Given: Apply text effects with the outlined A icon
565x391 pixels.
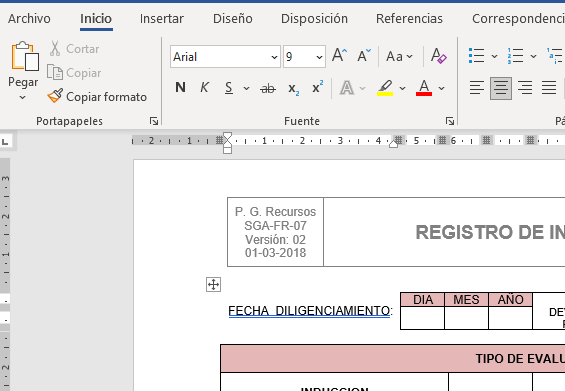Looking at the screenshot, I should [347, 88].
